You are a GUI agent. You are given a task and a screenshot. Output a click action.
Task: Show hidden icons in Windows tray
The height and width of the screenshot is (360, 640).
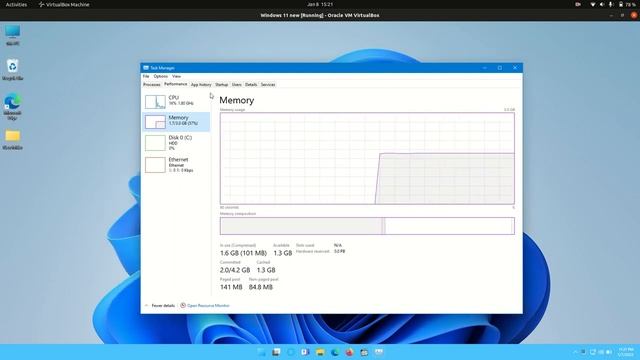(576, 352)
